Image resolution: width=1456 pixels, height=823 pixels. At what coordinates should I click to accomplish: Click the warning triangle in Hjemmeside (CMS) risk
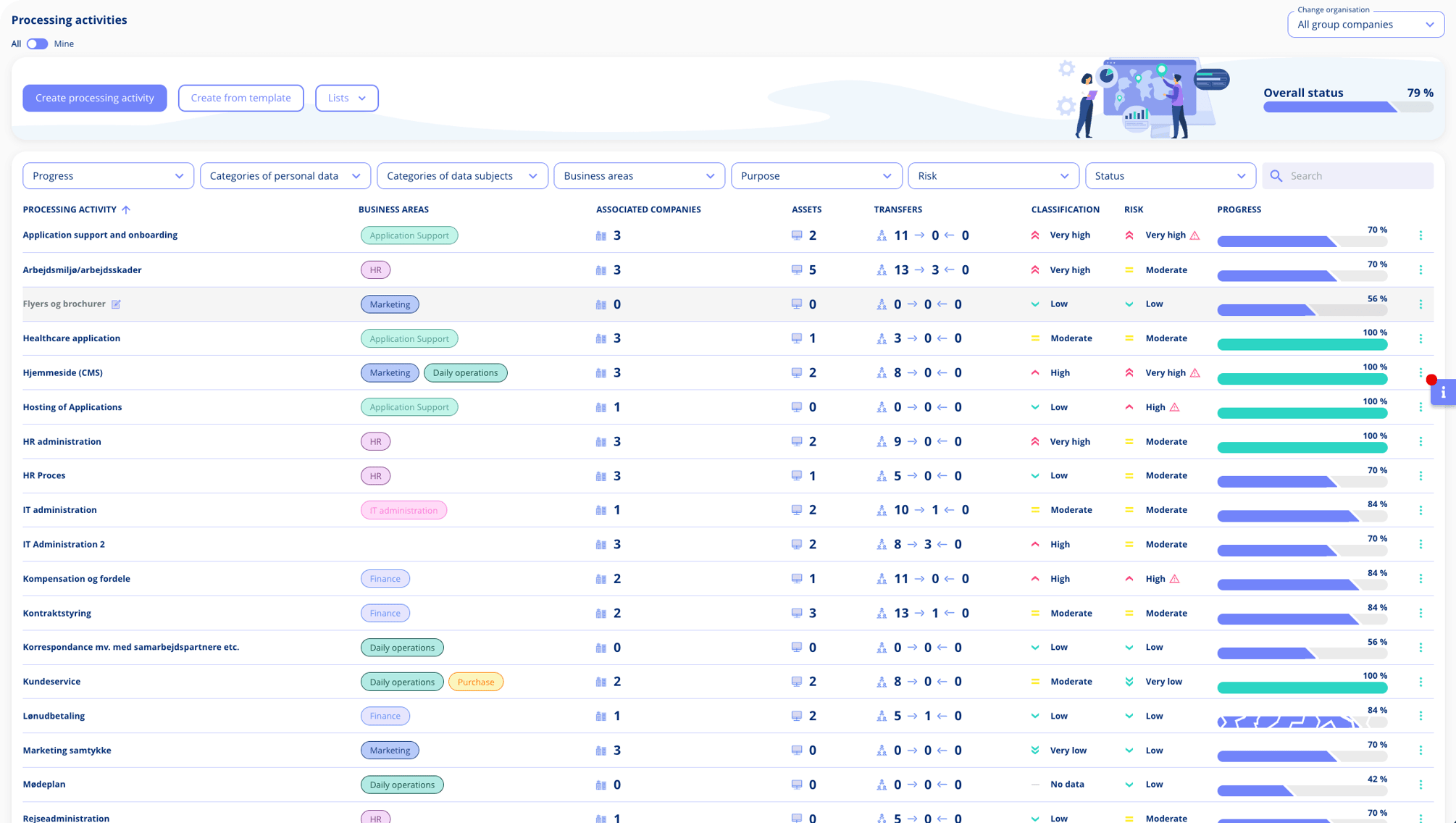coord(1195,373)
